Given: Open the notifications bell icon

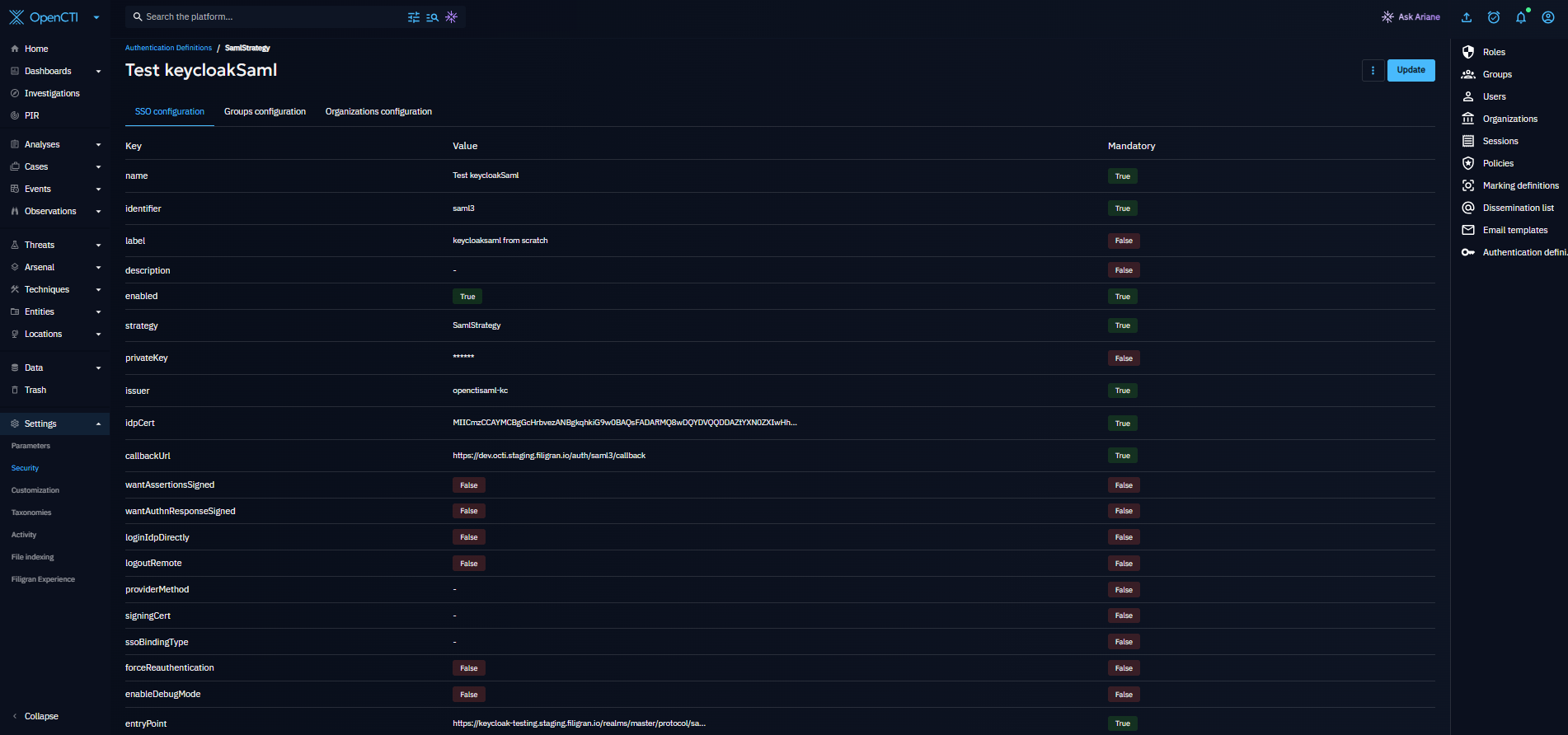Looking at the screenshot, I should [x=1521, y=17].
